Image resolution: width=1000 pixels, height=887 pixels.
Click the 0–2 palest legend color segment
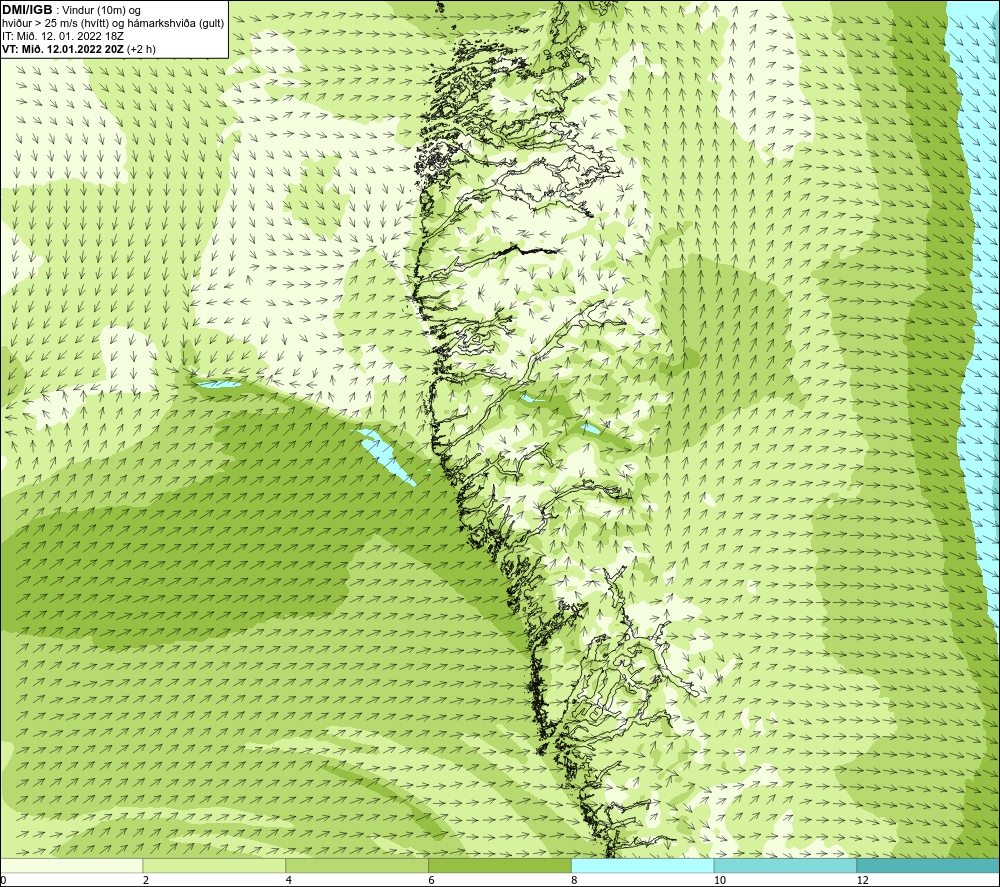[71, 865]
